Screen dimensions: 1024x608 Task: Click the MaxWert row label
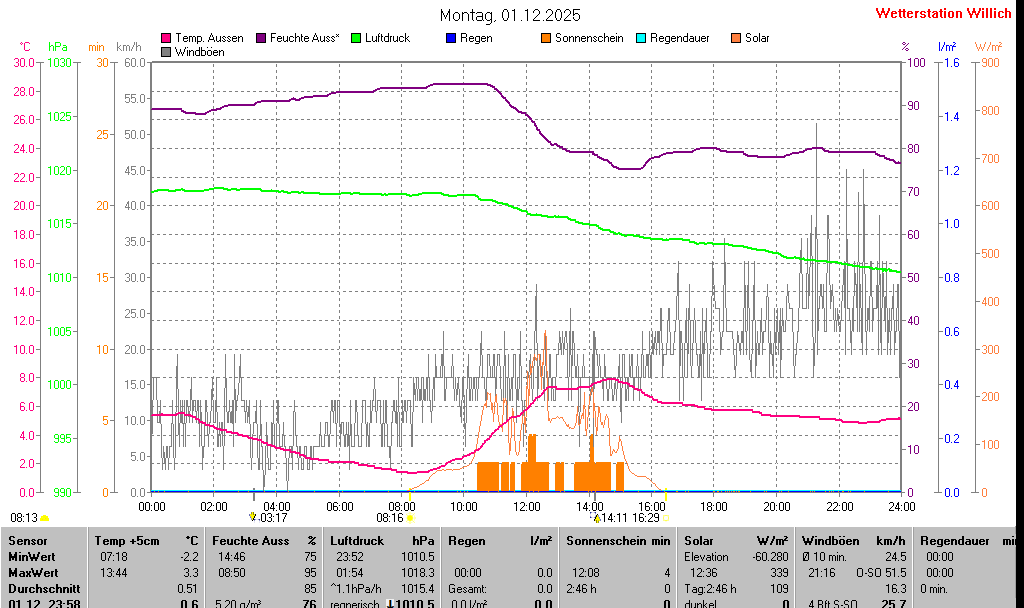click(32, 572)
